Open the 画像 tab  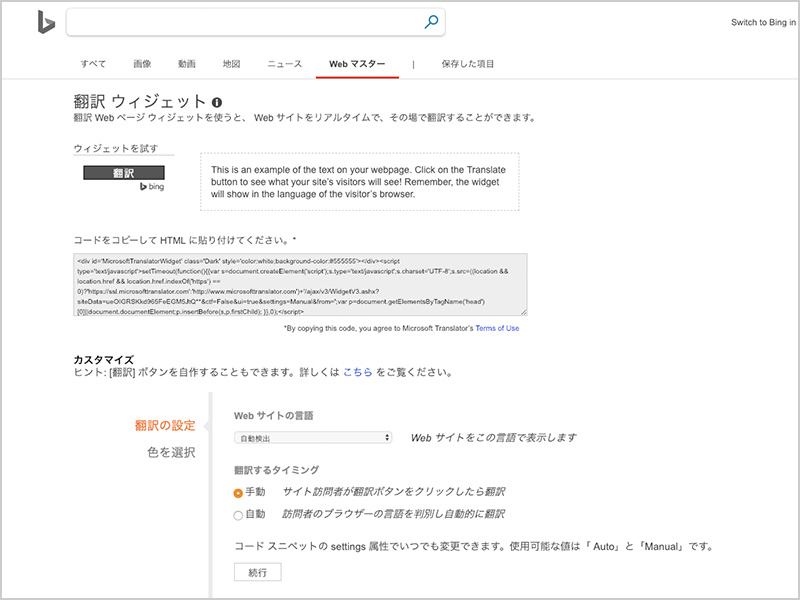tap(142, 64)
